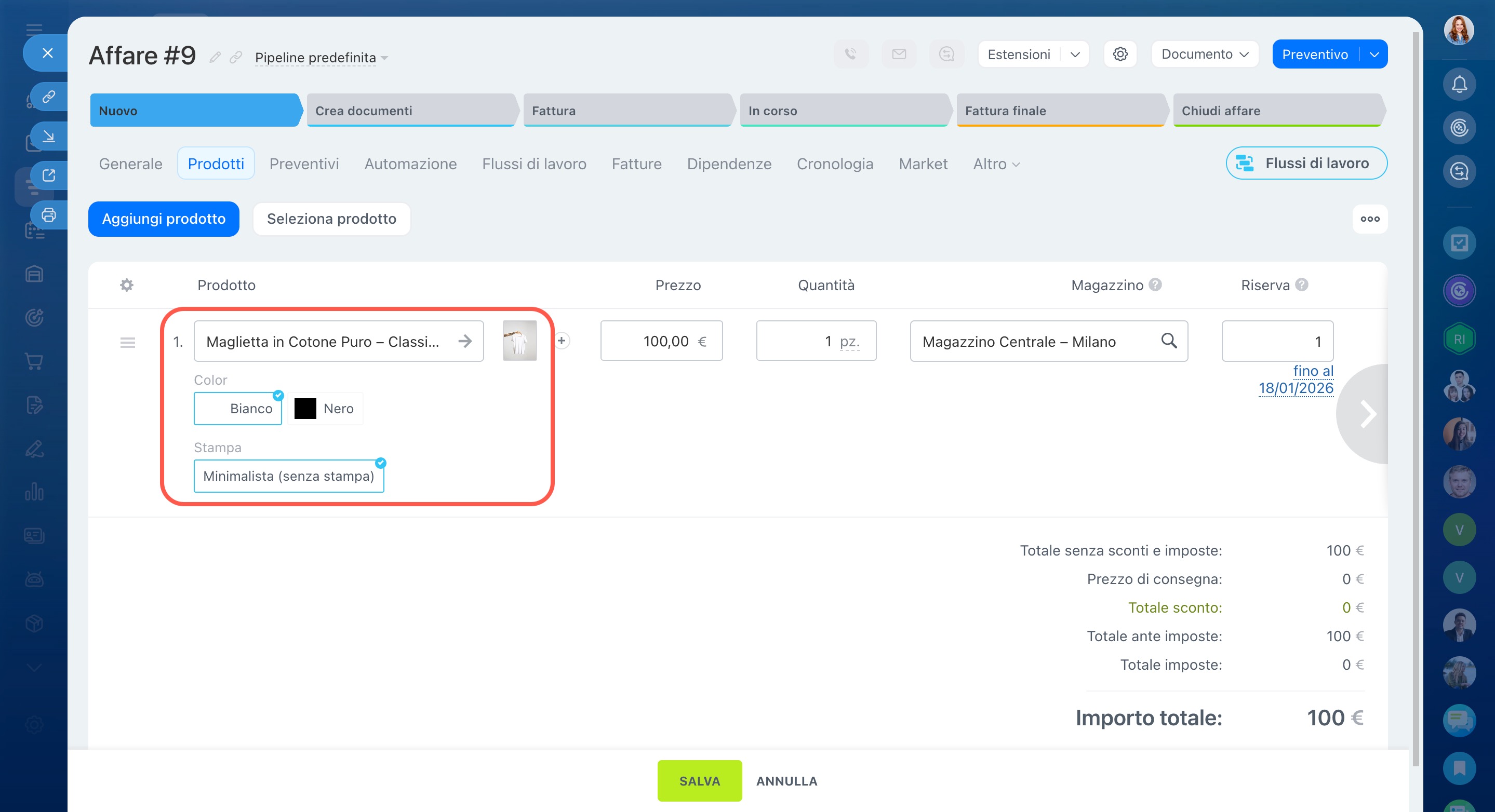
Task: Expand Altro tab menu
Action: (995, 164)
